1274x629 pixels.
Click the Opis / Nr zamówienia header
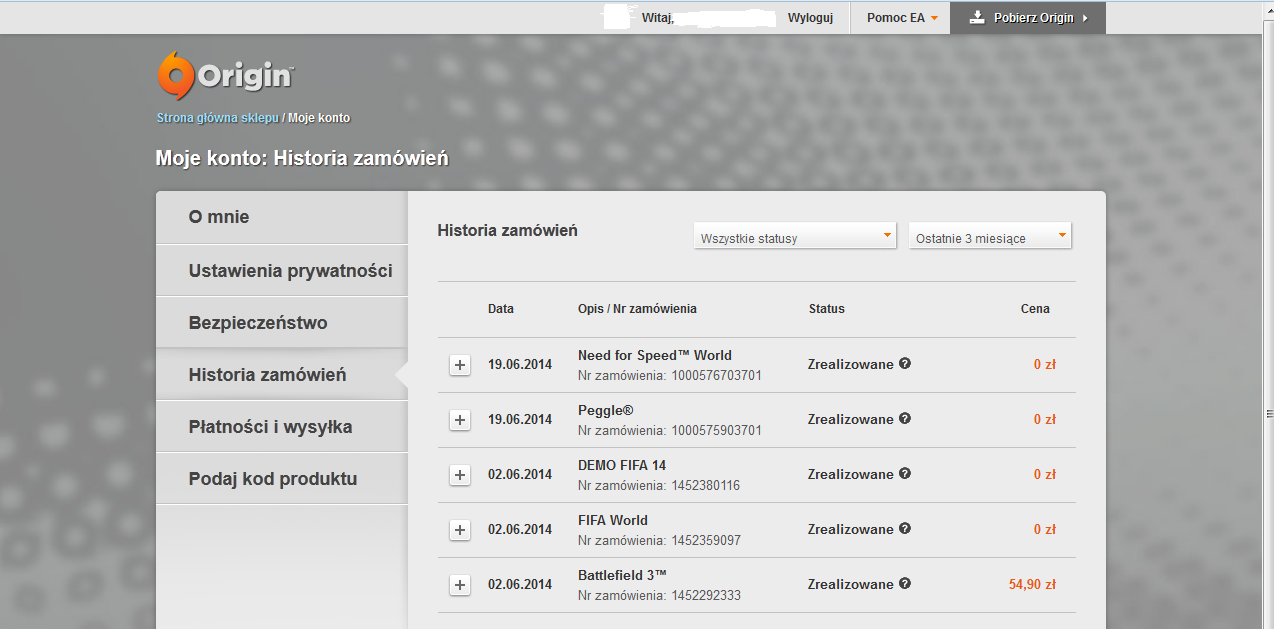click(x=637, y=309)
